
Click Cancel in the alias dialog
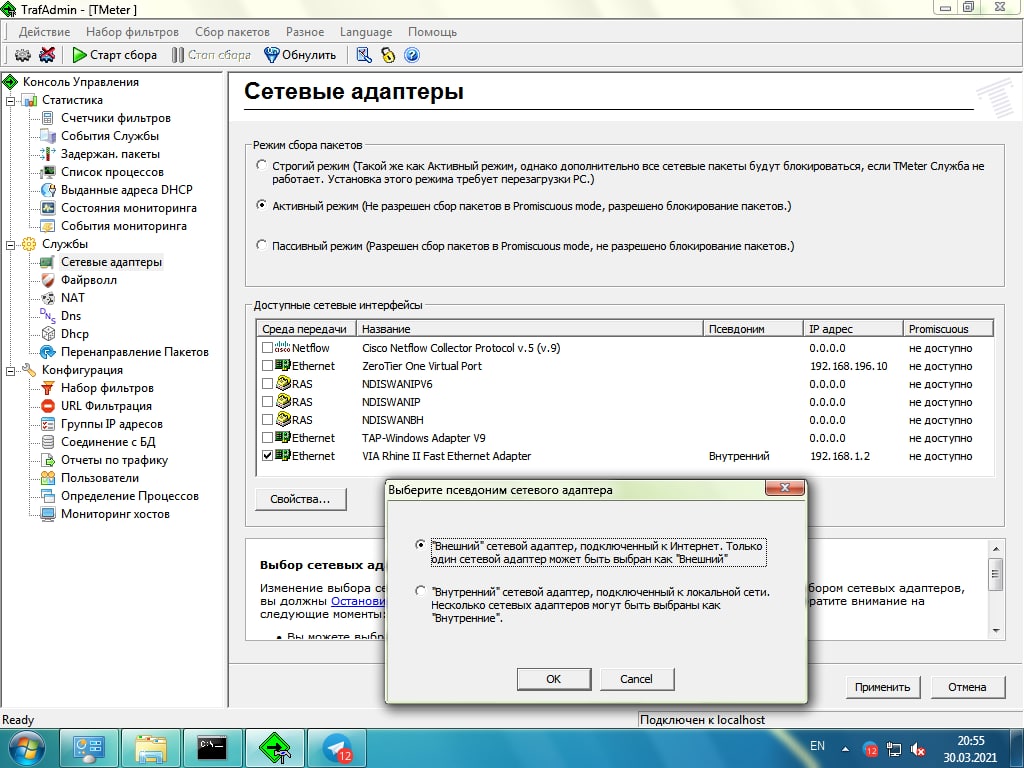[637, 679]
